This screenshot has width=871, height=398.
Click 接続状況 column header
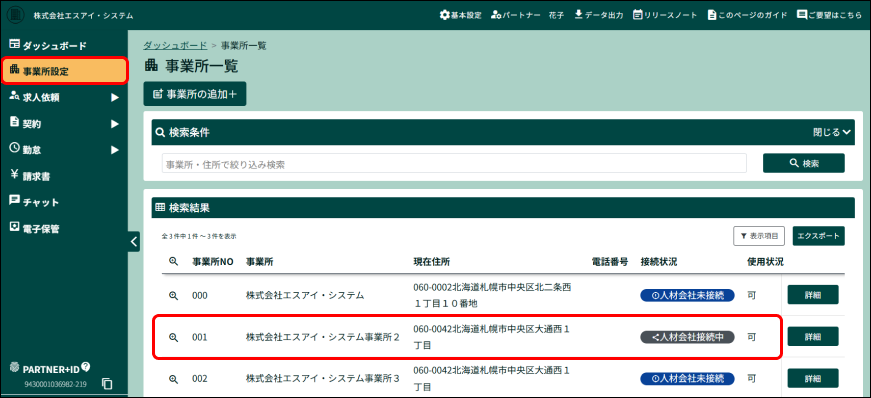658,262
